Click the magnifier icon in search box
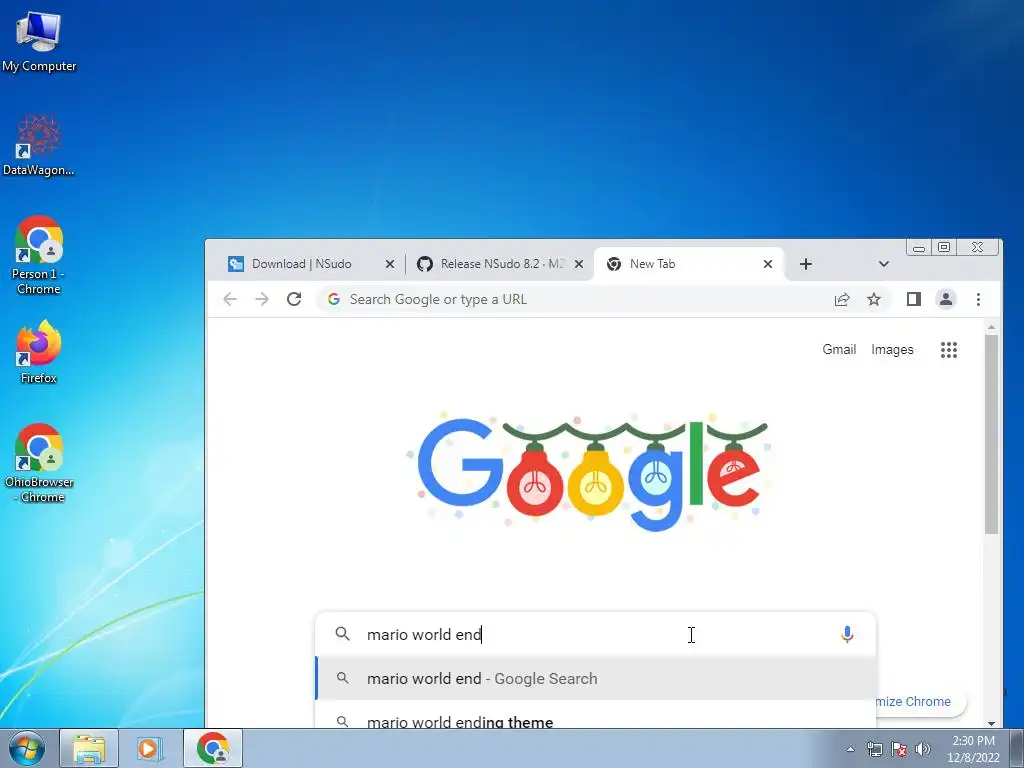Screen dimensions: 1024x768 (x=342, y=633)
